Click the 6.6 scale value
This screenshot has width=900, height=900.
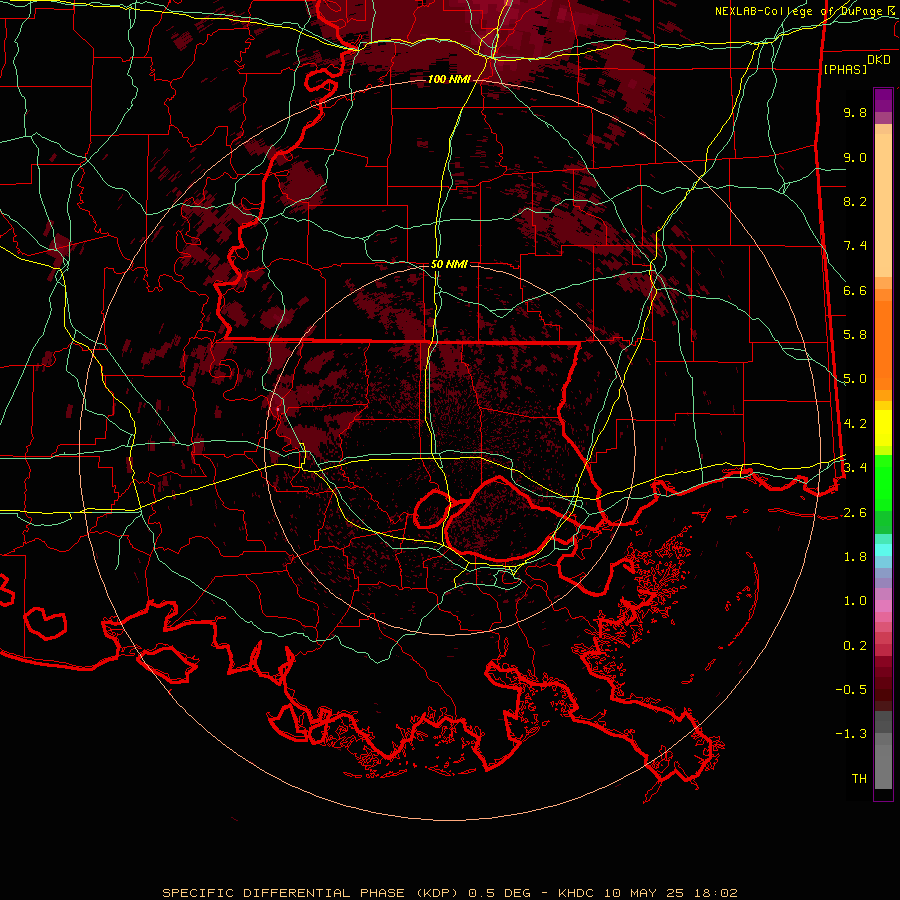[x=855, y=290]
